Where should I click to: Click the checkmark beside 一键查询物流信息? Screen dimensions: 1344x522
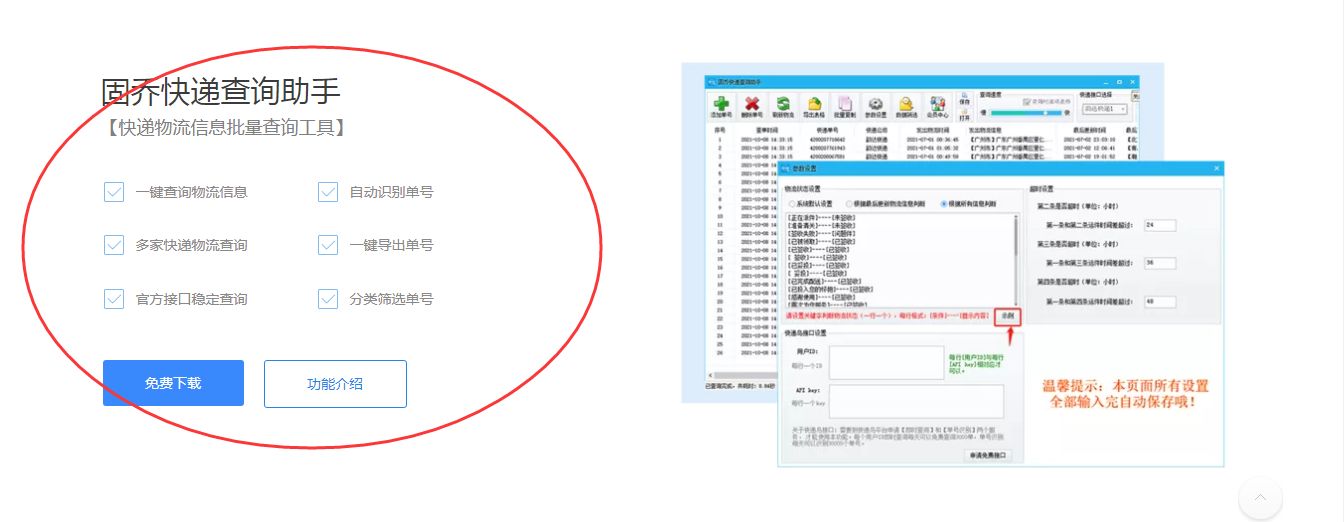coord(114,192)
